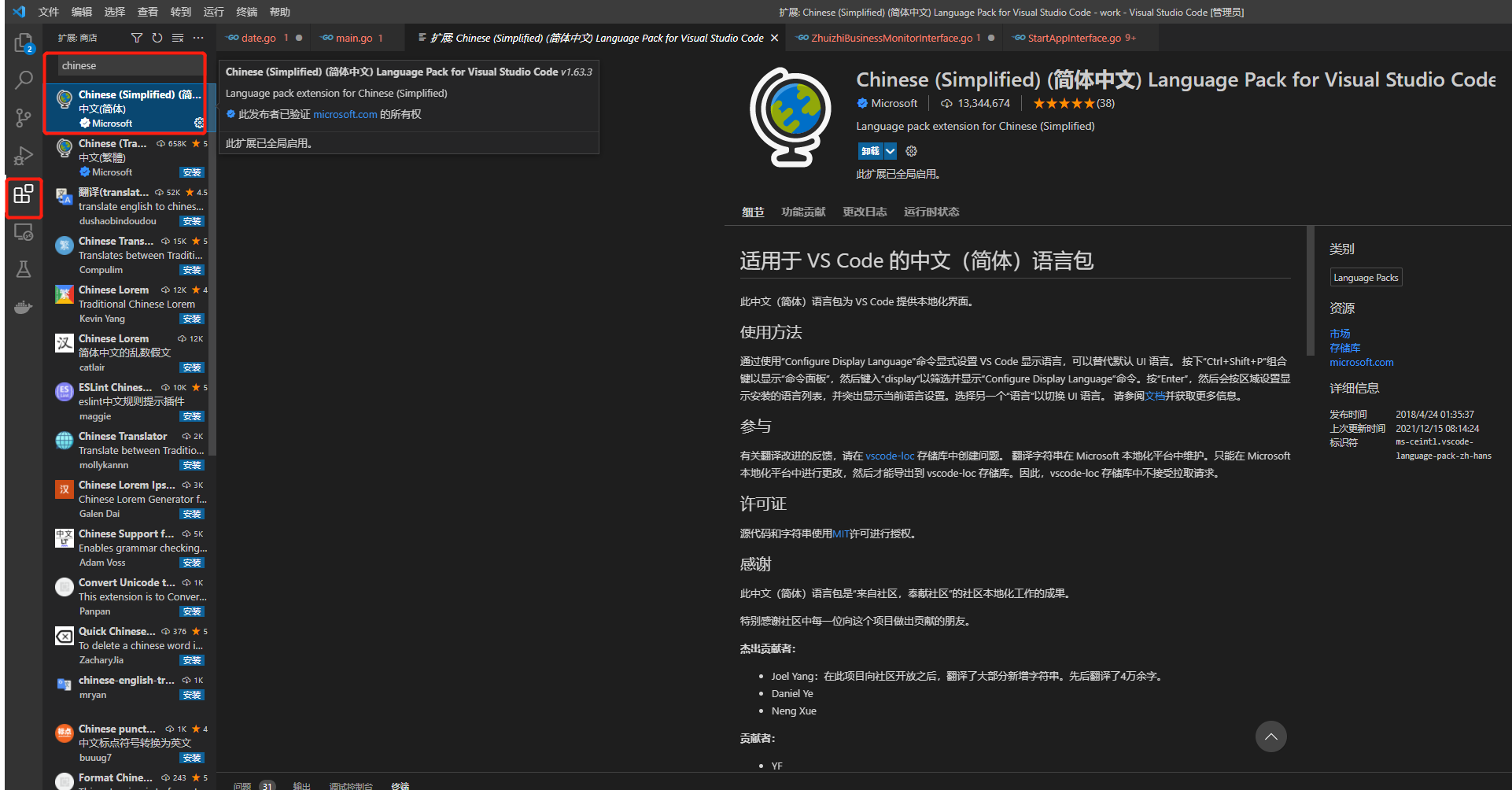Click the Microsoft verified publisher badge

[x=862, y=103]
